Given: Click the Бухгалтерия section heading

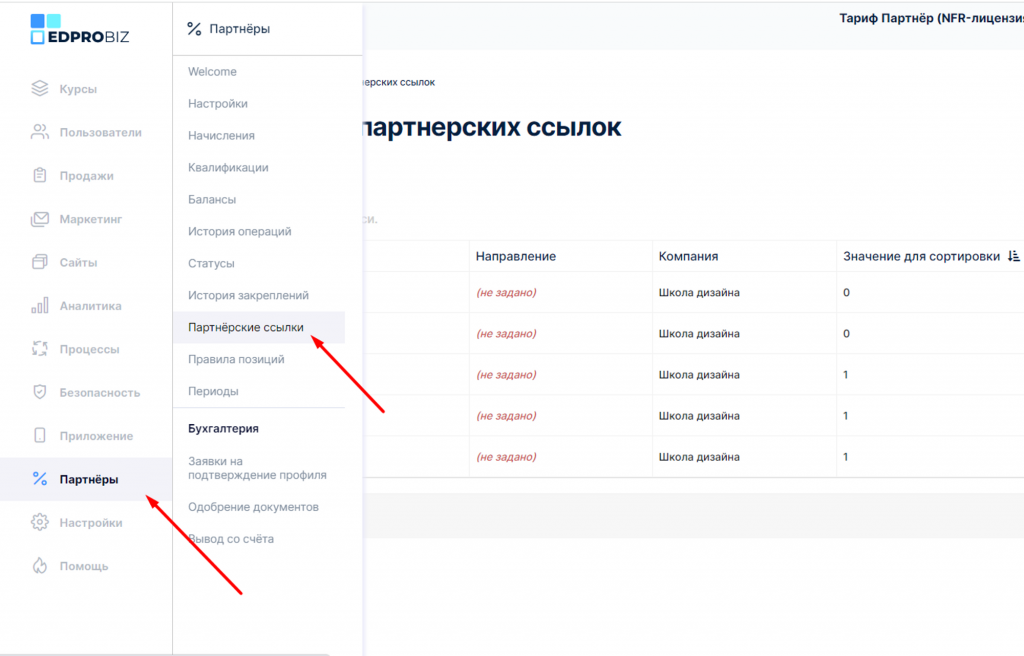Looking at the screenshot, I should tap(223, 429).
